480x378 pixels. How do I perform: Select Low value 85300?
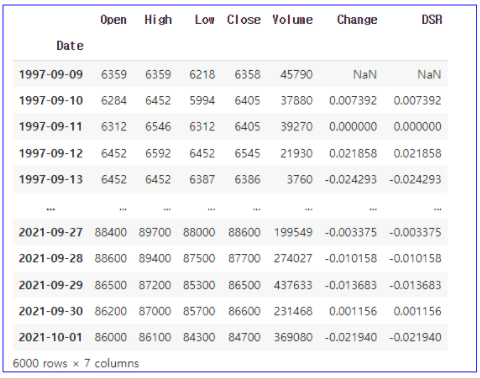coord(199,285)
